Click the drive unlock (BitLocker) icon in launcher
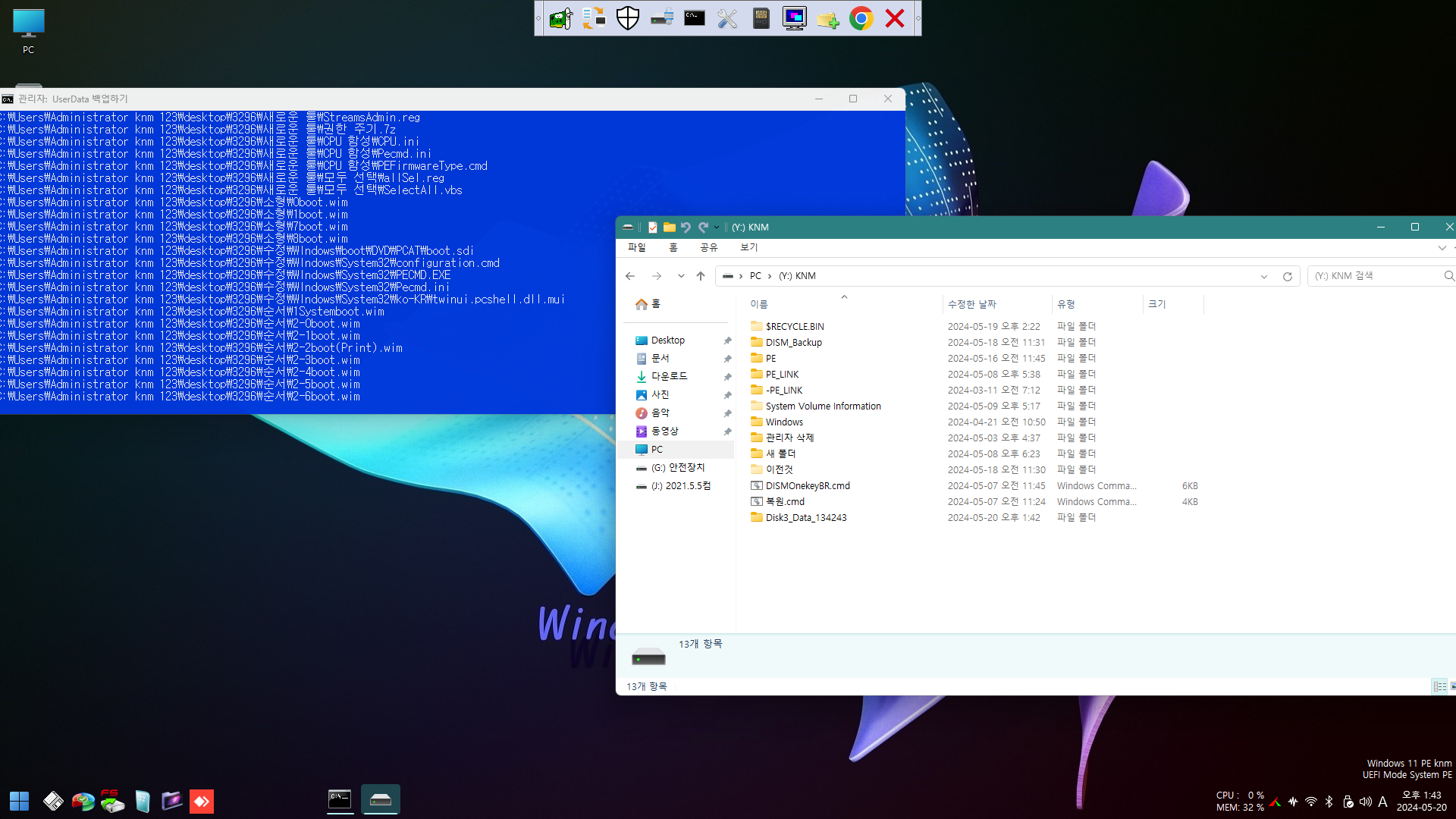The image size is (1456, 819). (x=661, y=18)
